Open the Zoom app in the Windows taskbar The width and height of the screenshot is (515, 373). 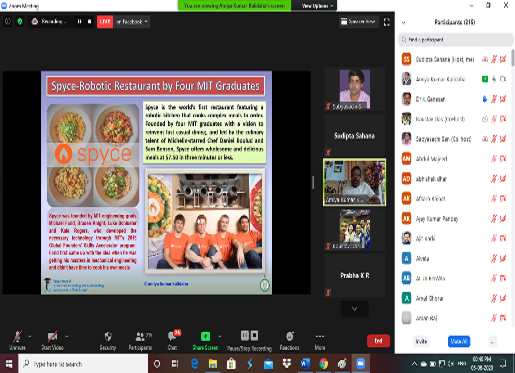pyautogui.click(x=360, y=364)
